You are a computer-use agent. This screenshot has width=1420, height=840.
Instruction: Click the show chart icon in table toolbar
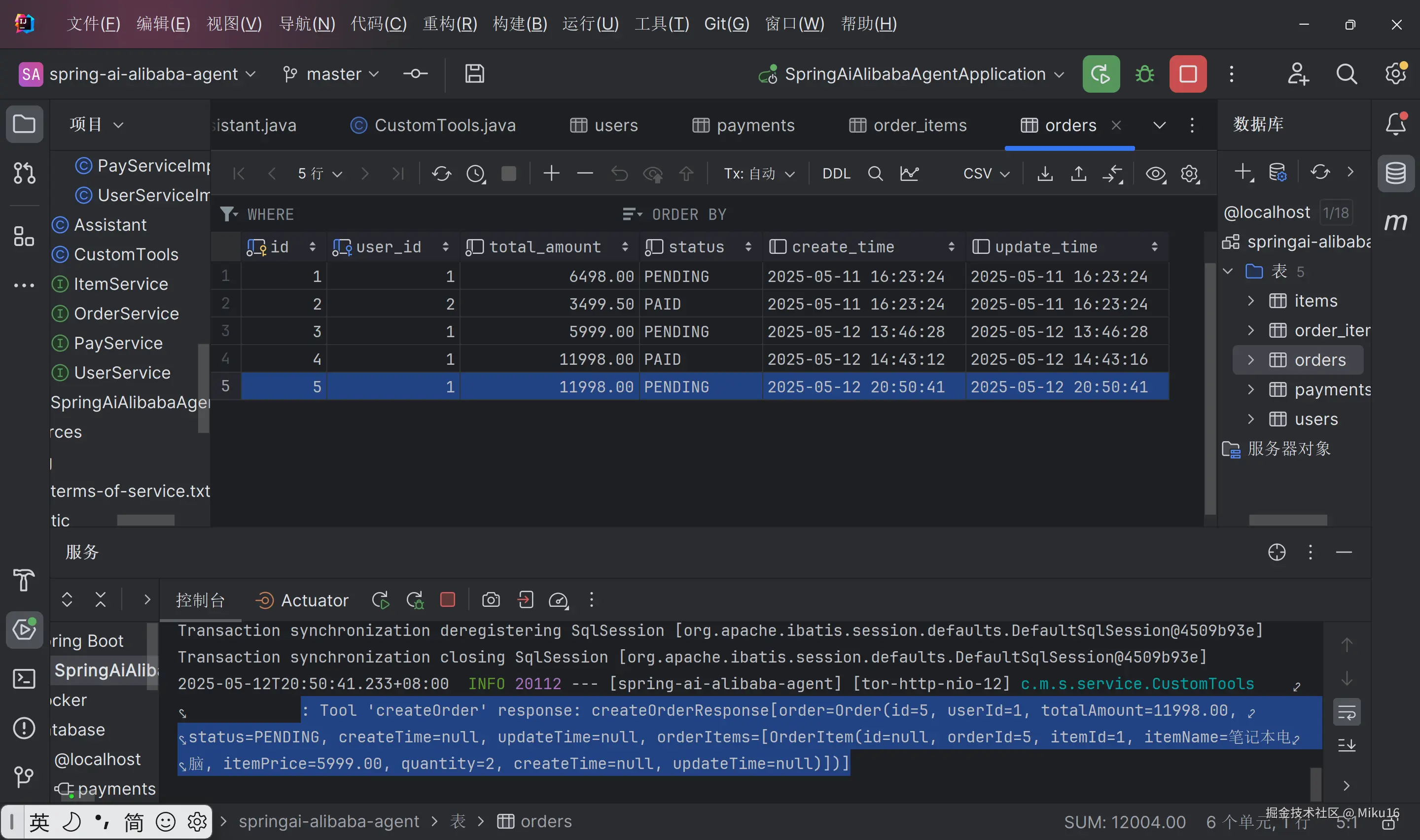point(909,173)
